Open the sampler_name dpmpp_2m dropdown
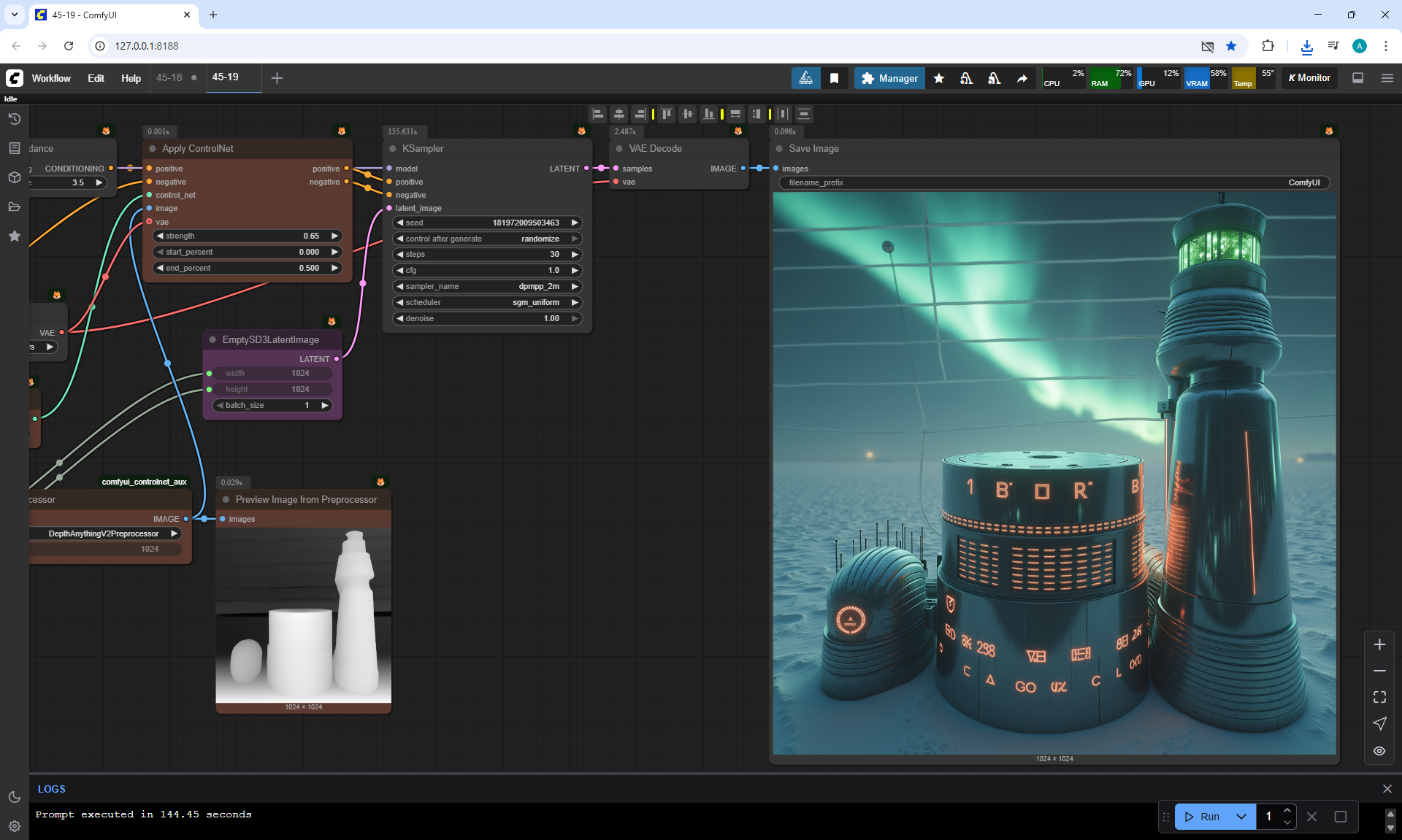The height and width of the screenshot is (840, 1402). click(487, 286)
